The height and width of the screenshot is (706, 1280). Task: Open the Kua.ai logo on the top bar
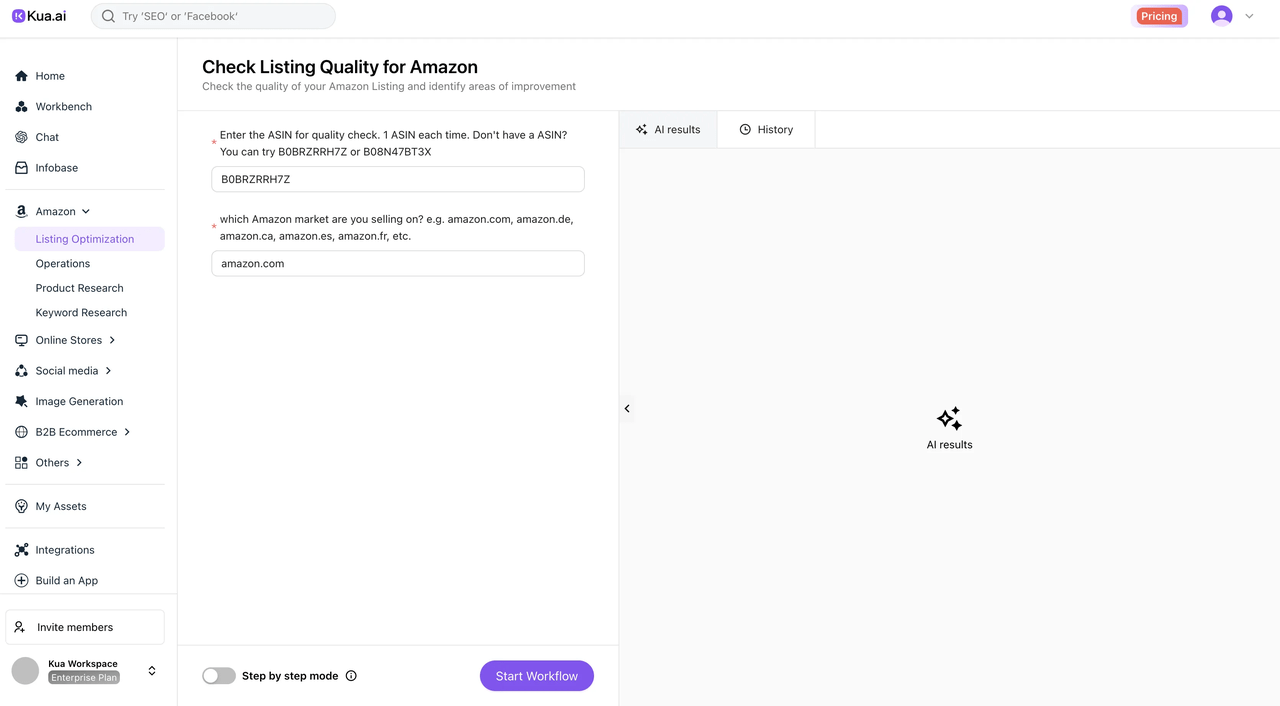pos(38,15)
